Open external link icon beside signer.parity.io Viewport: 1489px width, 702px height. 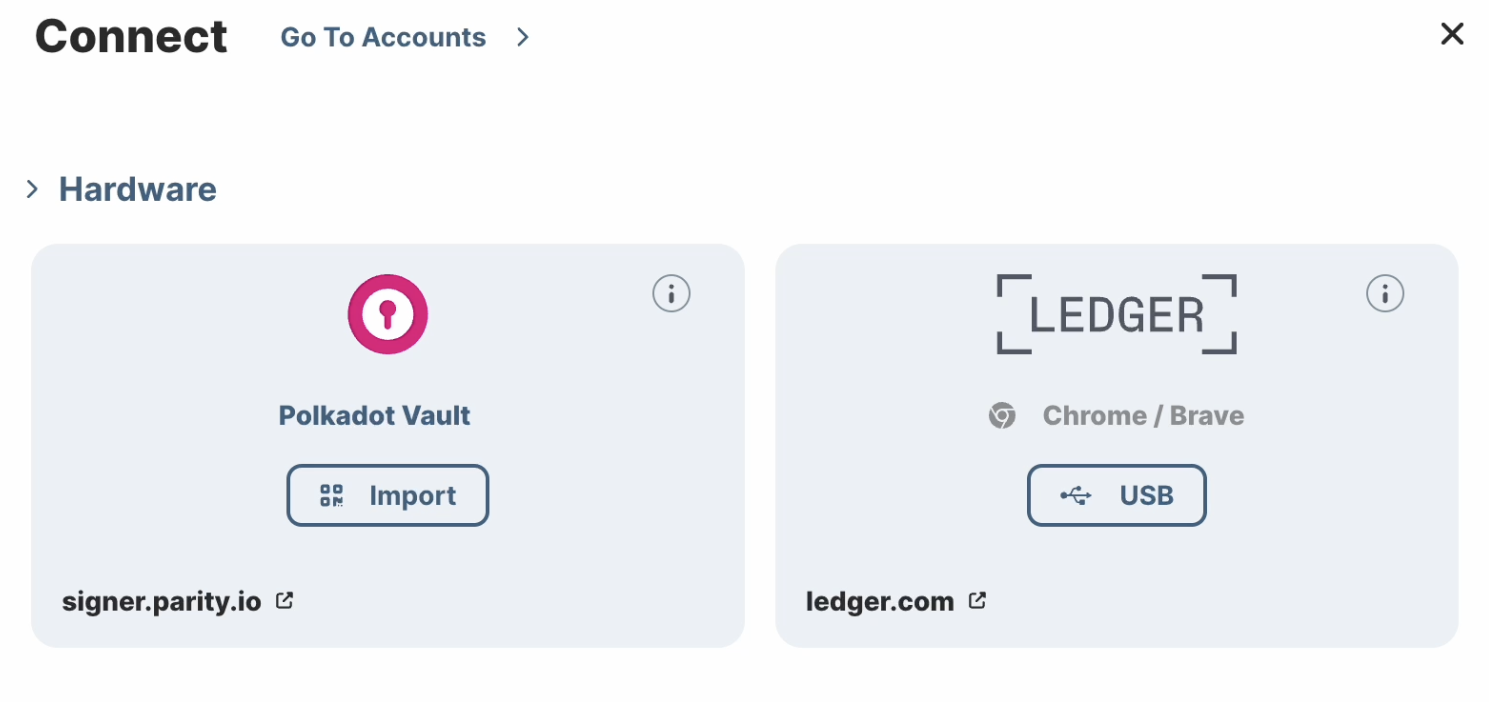285,601
